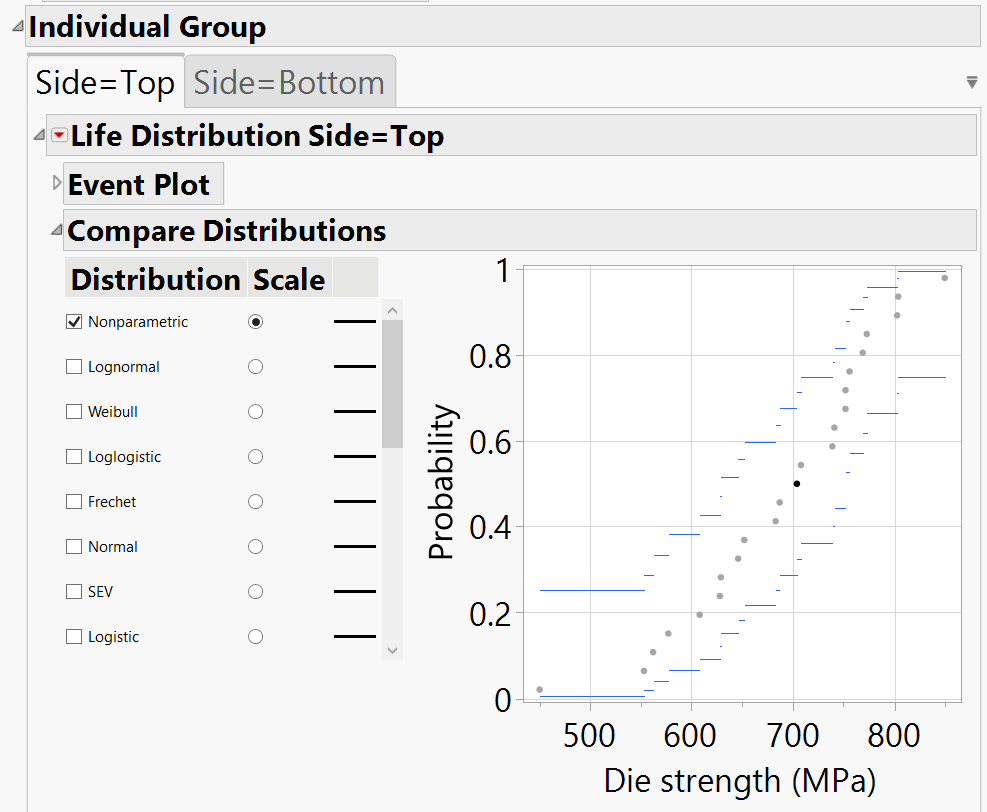This screenshot has width=987, height=812.
Task: Click the tab options arrow at far right
Action: 972,82
